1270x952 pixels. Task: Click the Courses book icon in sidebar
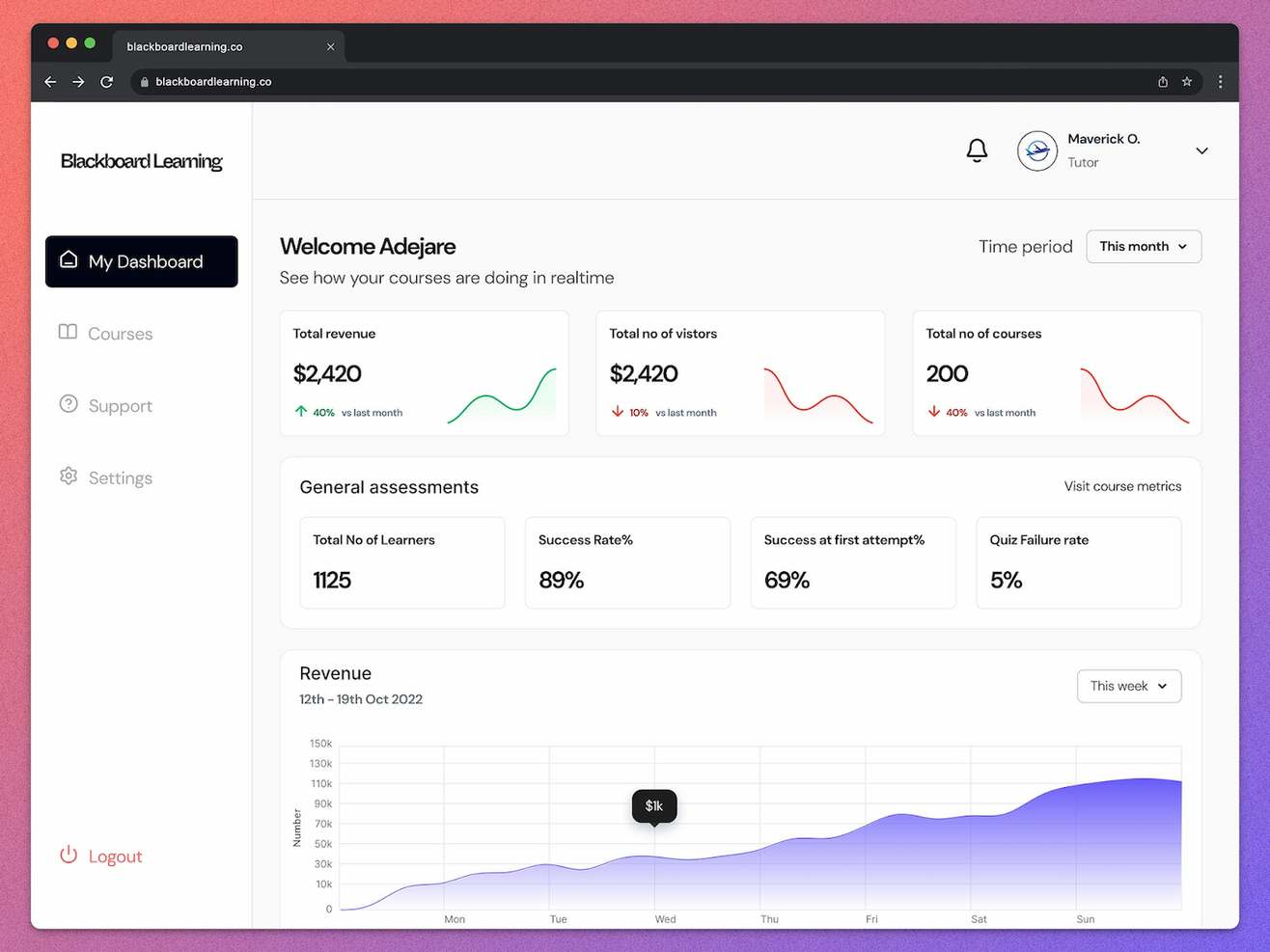click(x=68, y=332)
